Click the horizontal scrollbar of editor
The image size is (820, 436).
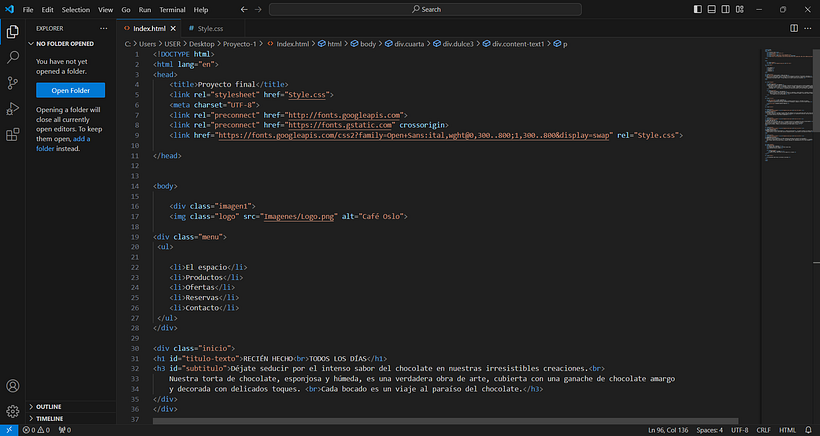tap(446, 421)
